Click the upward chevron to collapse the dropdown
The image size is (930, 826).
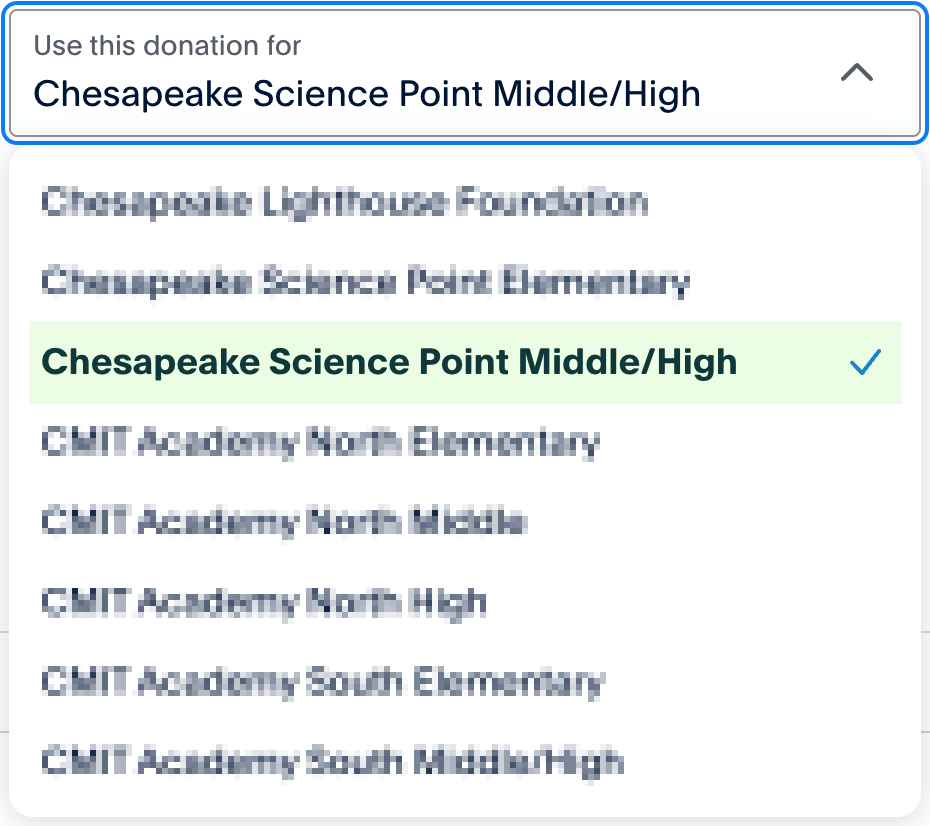(x=856, y=73)
